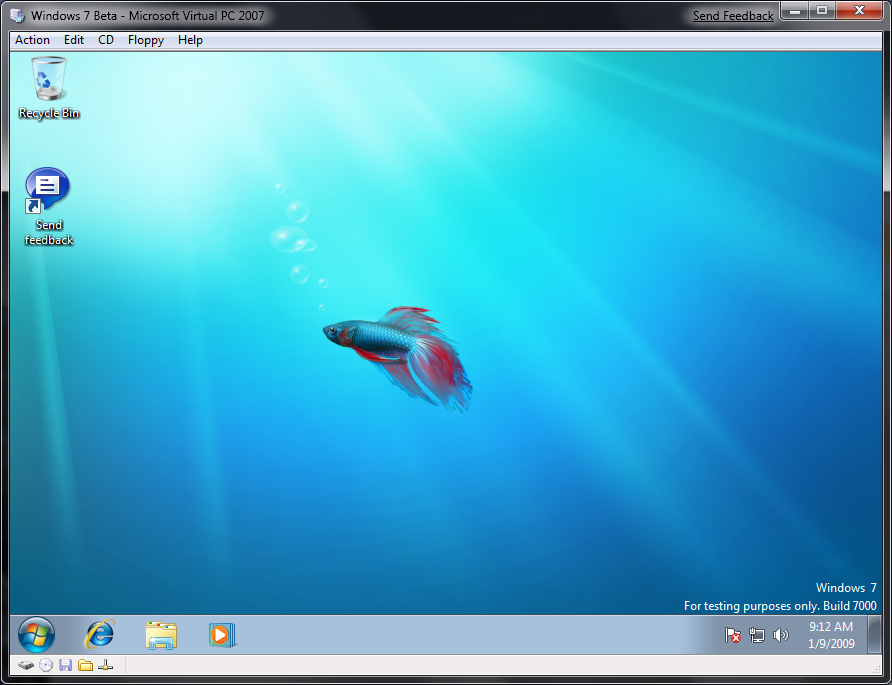Close the Virtual PC window
892x685 pixels.
[x=859, y=11]
